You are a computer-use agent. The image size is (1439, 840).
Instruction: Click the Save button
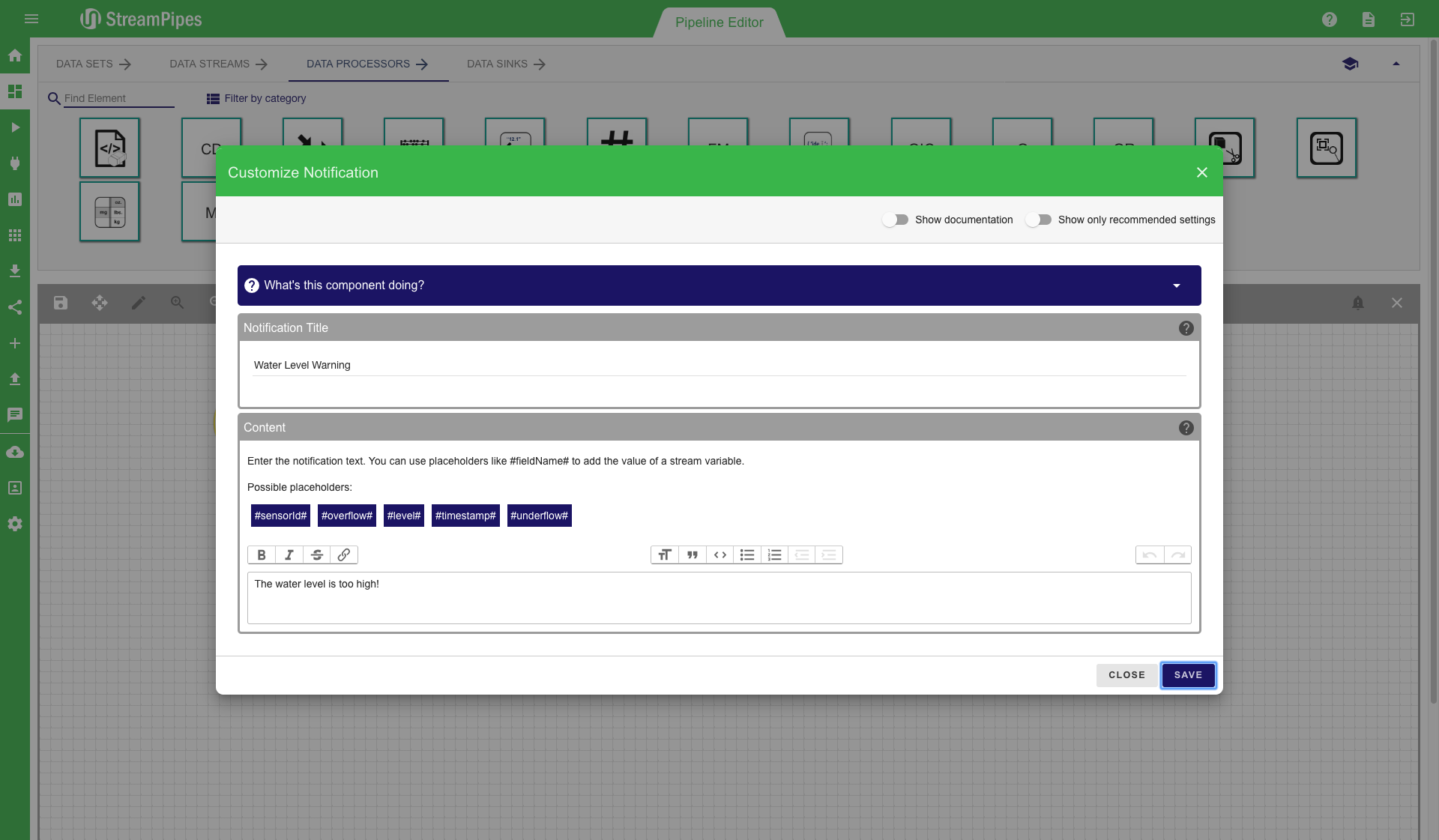tap(1188, 675)
